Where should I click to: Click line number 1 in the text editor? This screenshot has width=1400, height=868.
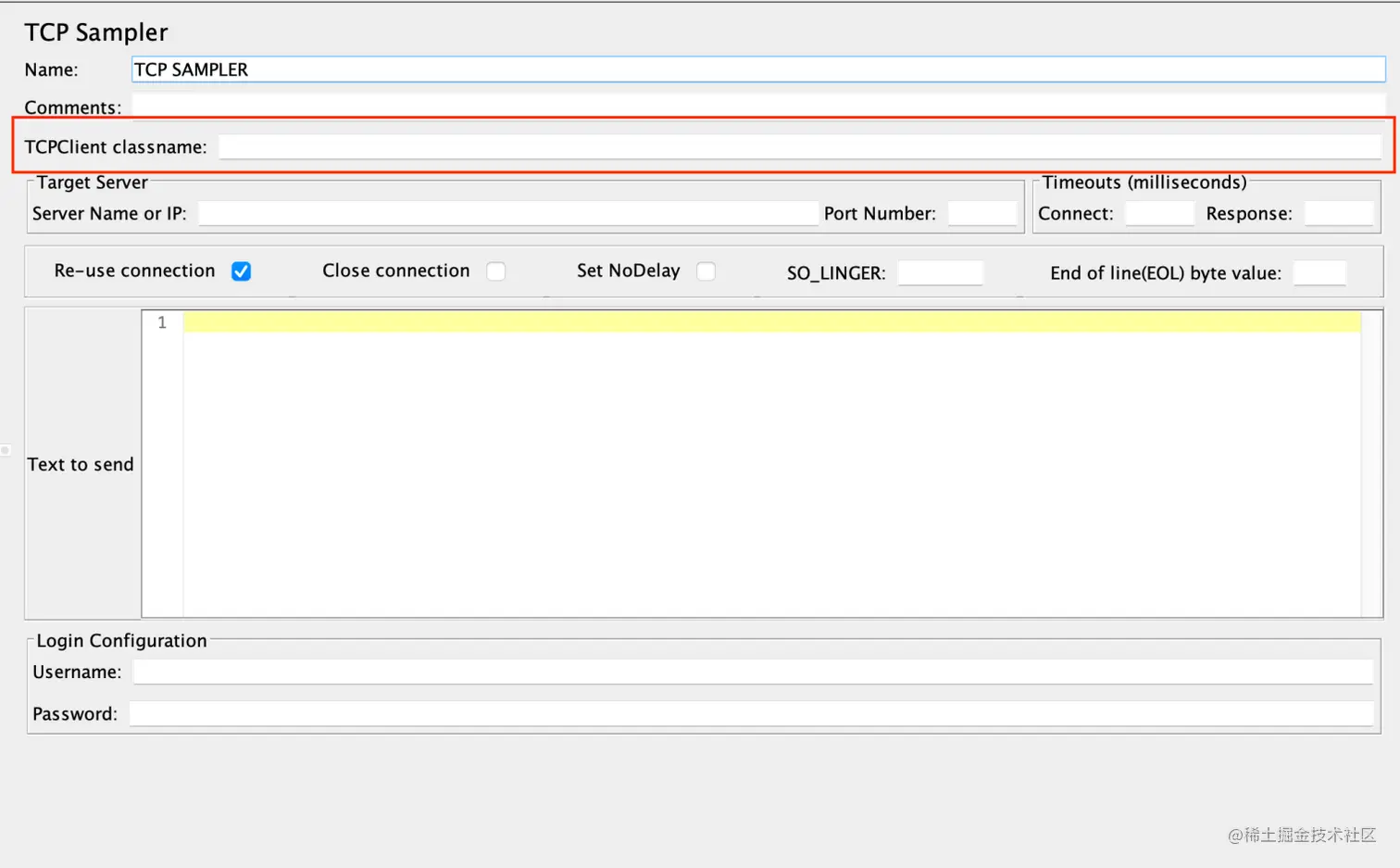coord(162,322)
